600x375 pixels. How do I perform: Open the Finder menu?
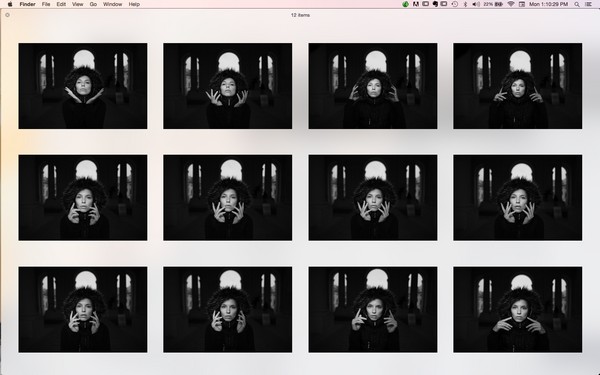[x=28, y=4]
